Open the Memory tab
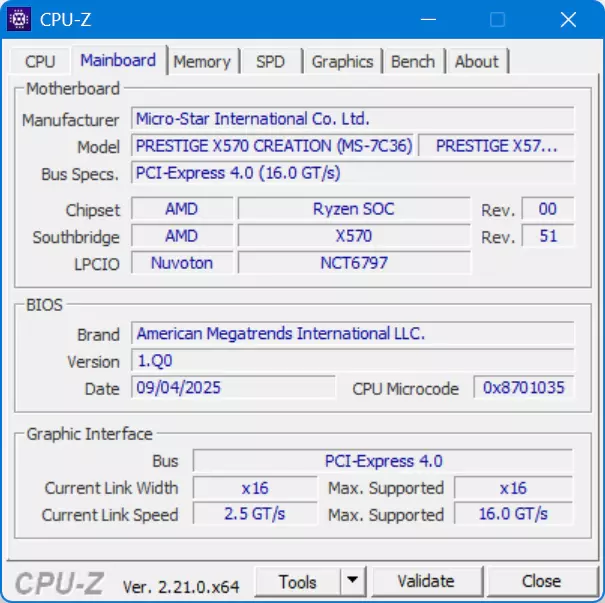The height and width of the screenshot is (603, 605). 202,61
